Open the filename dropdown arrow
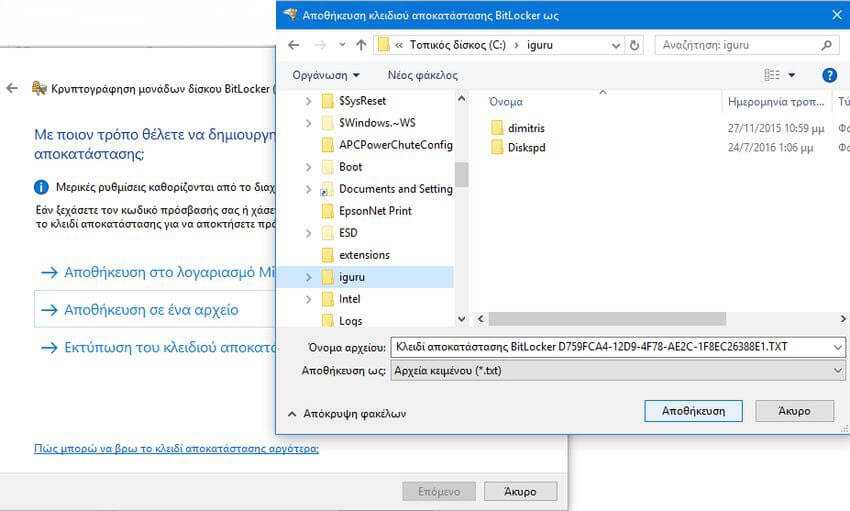 coord(838,347)
